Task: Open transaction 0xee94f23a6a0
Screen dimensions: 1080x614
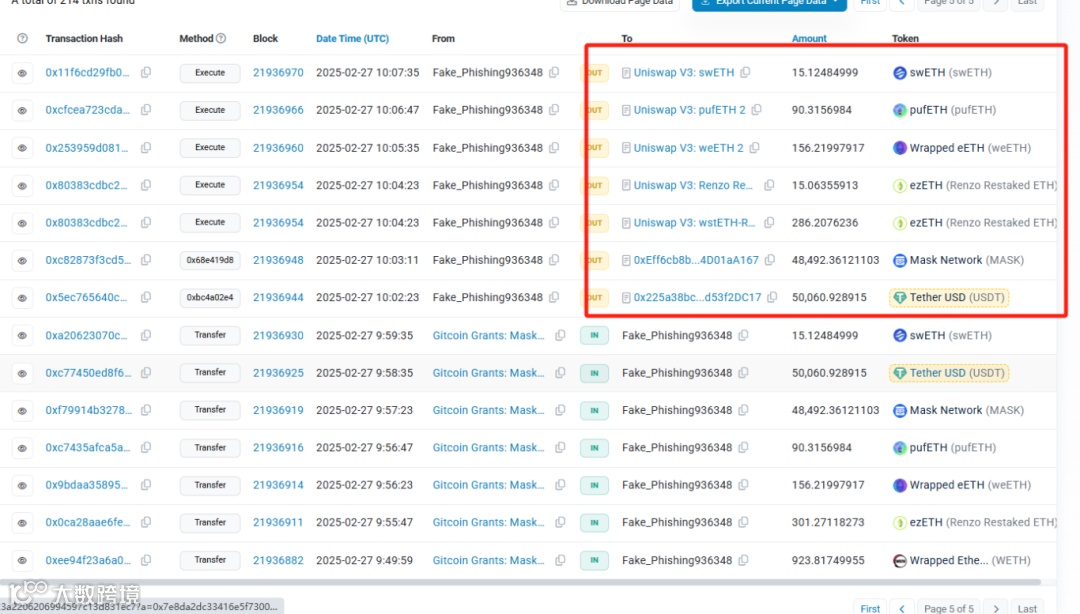Action: 87,560
